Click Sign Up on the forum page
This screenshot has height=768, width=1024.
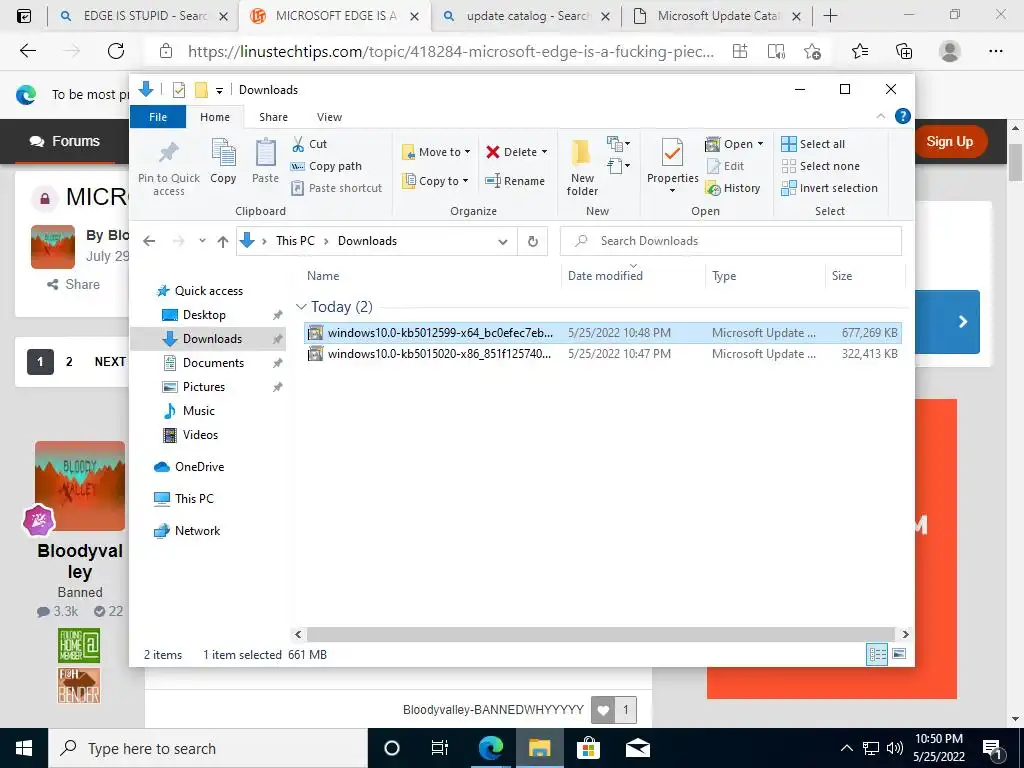pyautogui.click(x=949, y=141)
